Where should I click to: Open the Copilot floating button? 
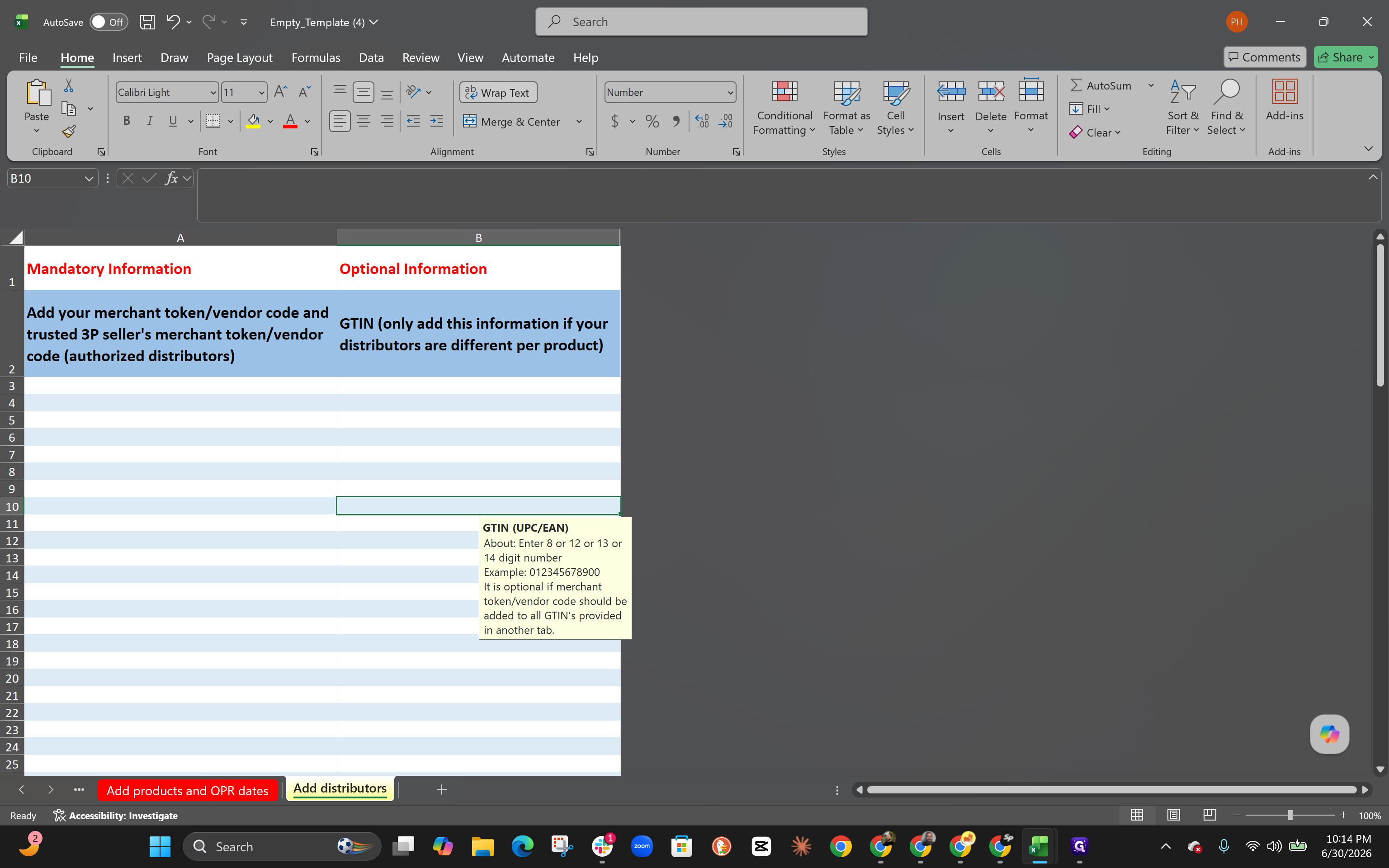[1329, 734]
